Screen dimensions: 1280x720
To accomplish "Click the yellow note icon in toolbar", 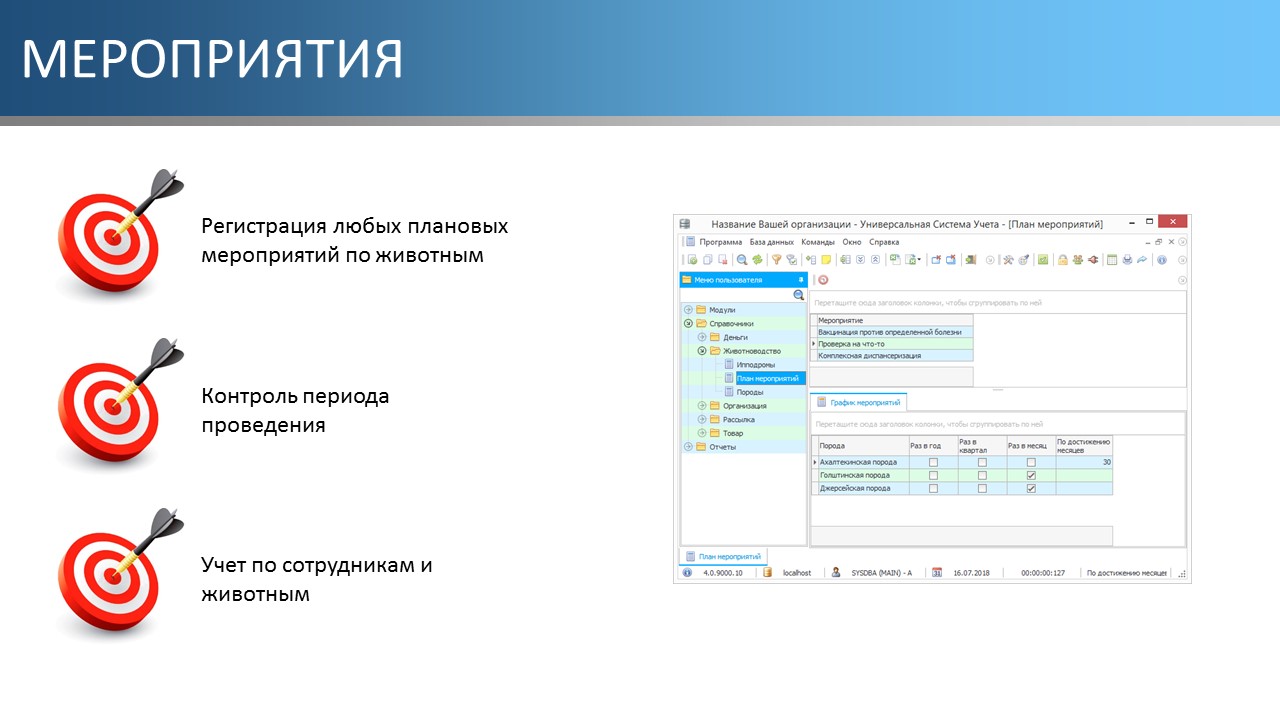I will click(826, 260).
